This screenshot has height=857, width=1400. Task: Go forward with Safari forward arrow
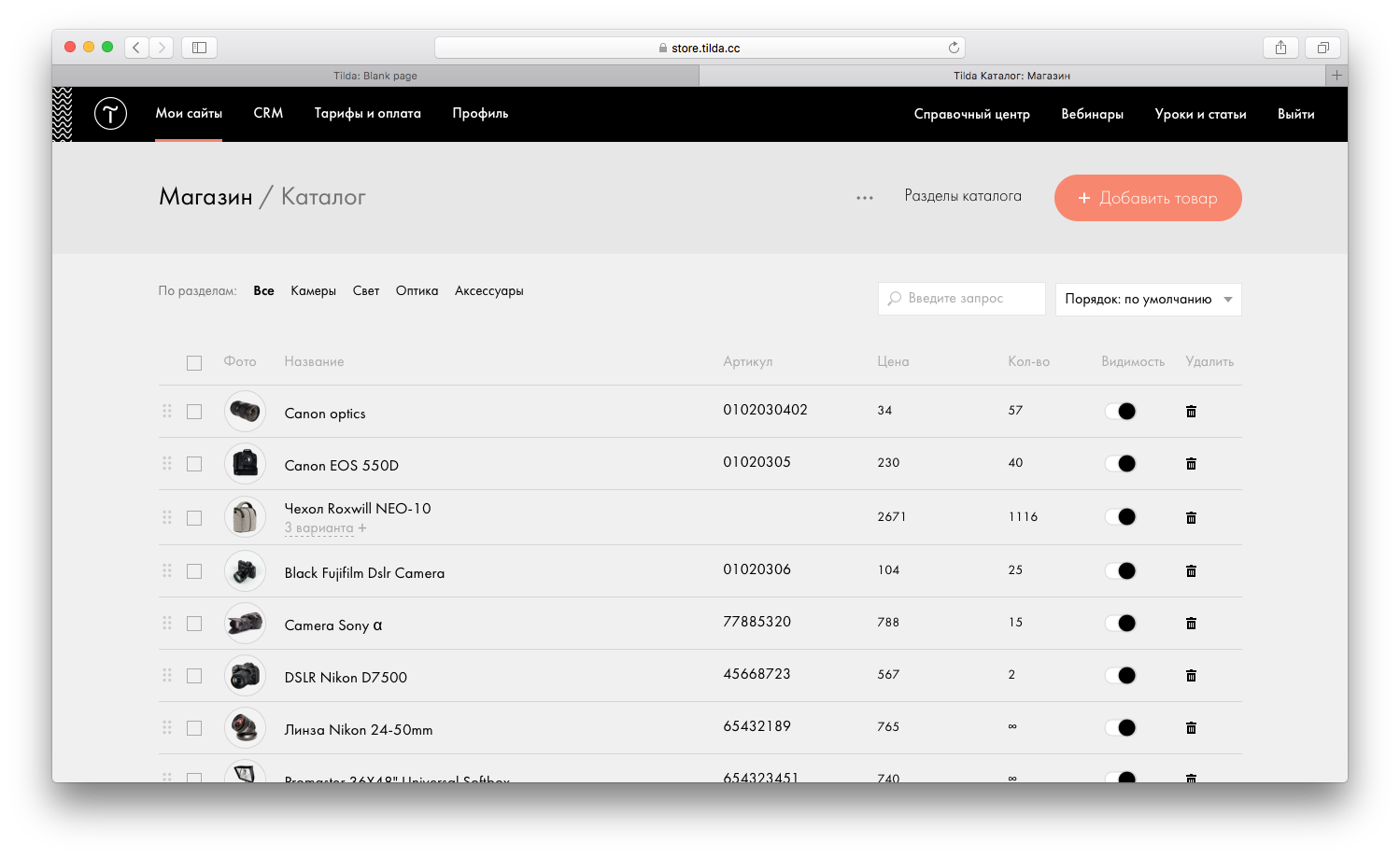pos(162,47)
